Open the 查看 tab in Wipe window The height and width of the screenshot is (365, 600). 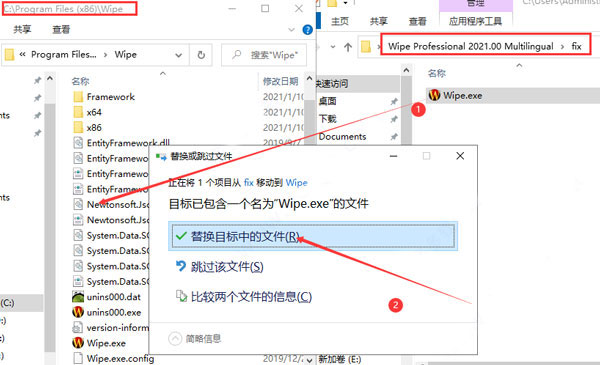click(61, 29)
